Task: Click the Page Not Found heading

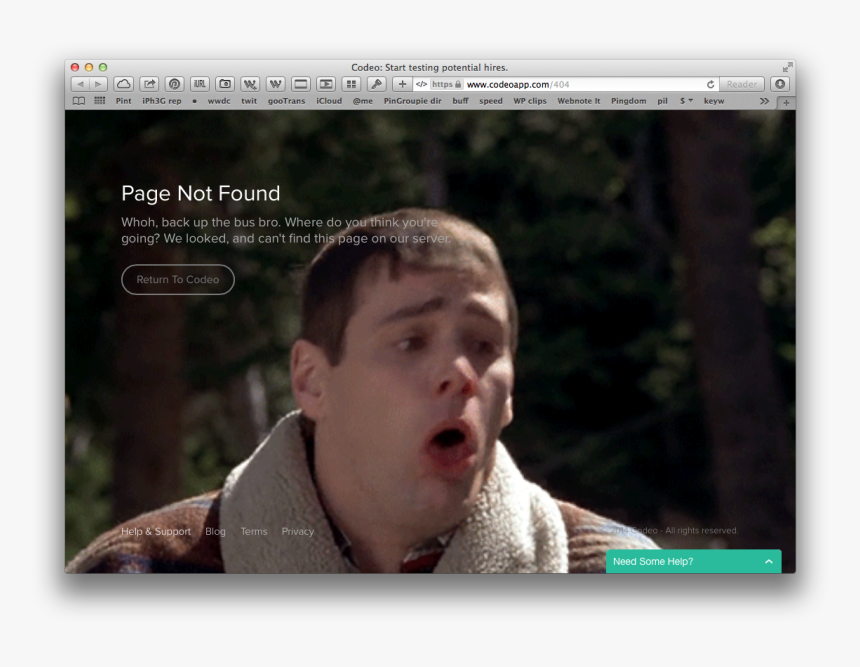Action: coord(201,193)
